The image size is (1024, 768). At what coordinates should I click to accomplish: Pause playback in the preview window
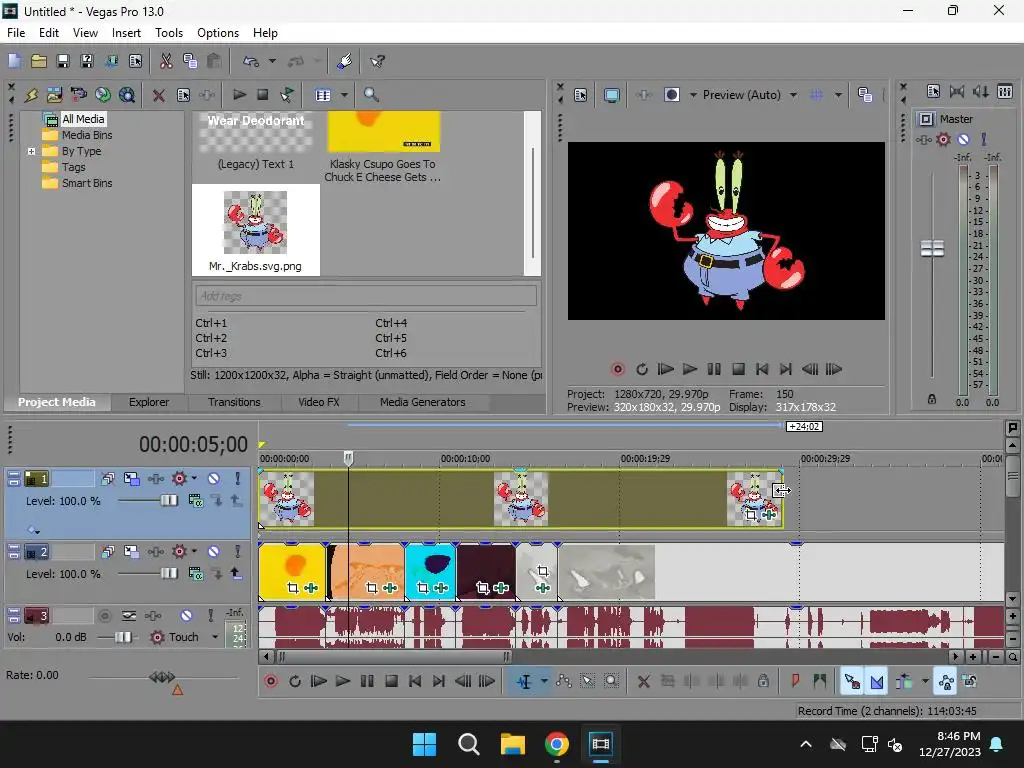pos(714,370)
